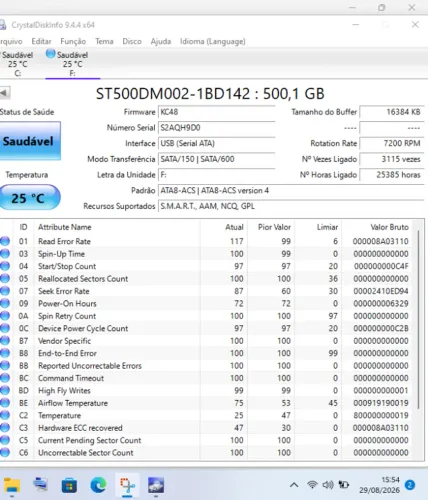Screen dimensions: 428x500
Task: Click the 25385 horas power-on hours field
Action: pos(392,175)
